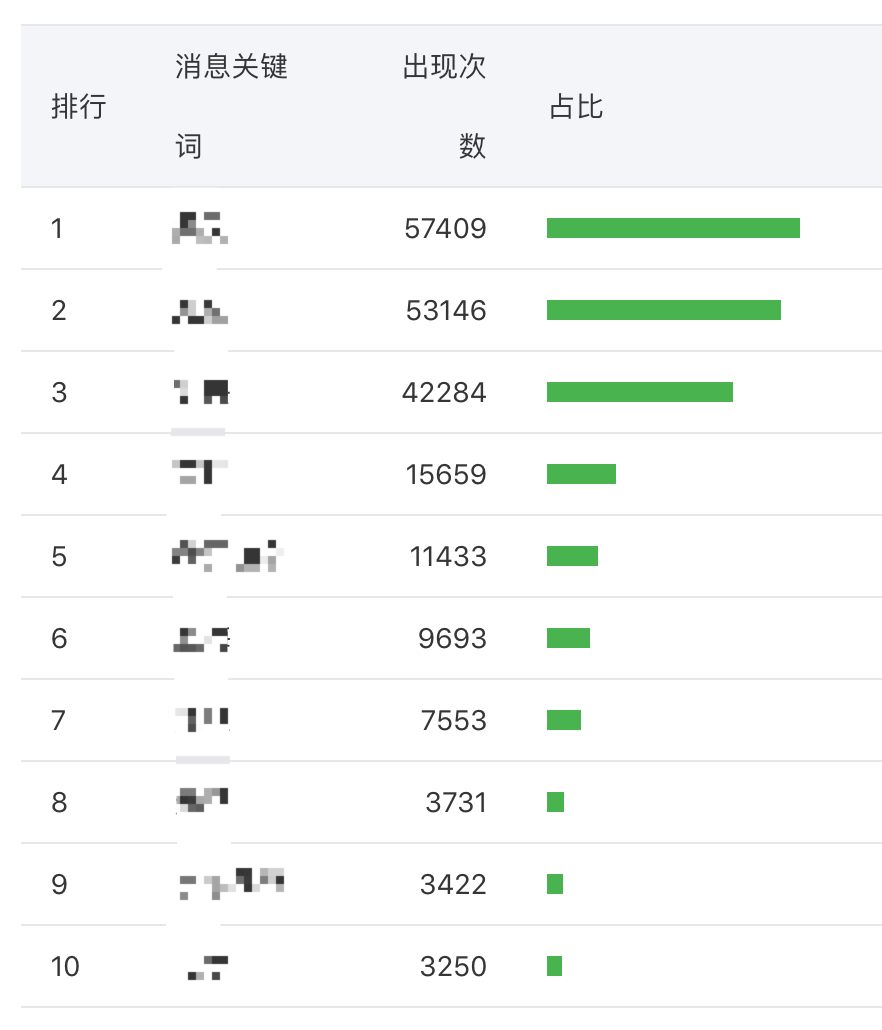This screenshot has width=882, height=1030.
Task: Click the count 7553 in row 7
Action: point(453,721)
